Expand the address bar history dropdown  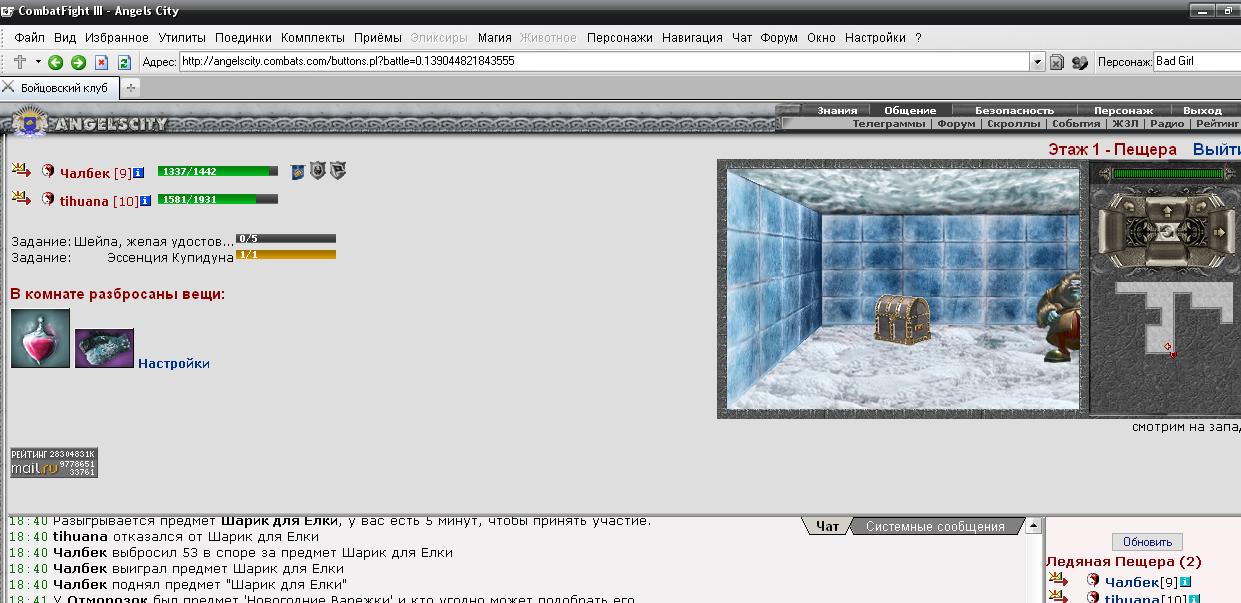click(x=1037, y=62)
